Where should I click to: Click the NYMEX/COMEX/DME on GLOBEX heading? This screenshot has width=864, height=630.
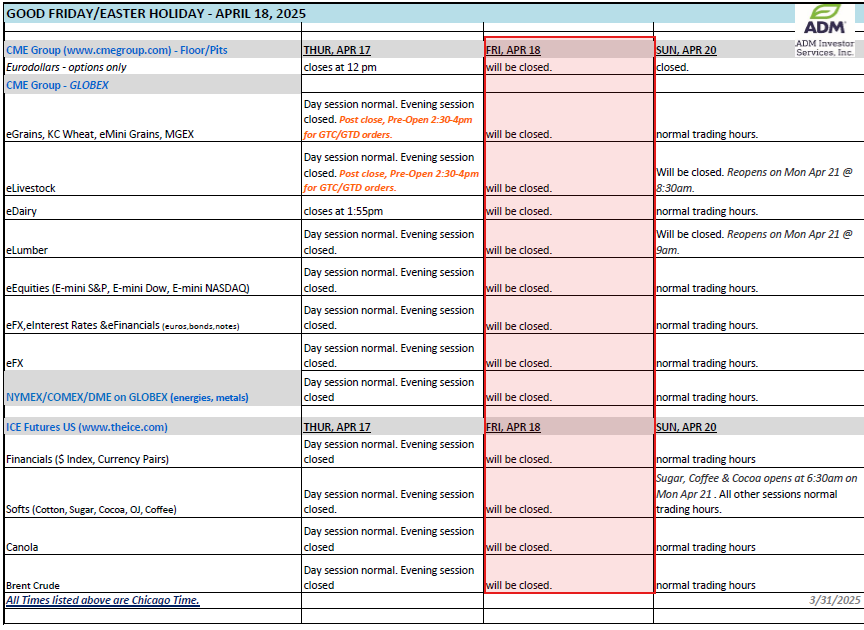click(127, 397)
